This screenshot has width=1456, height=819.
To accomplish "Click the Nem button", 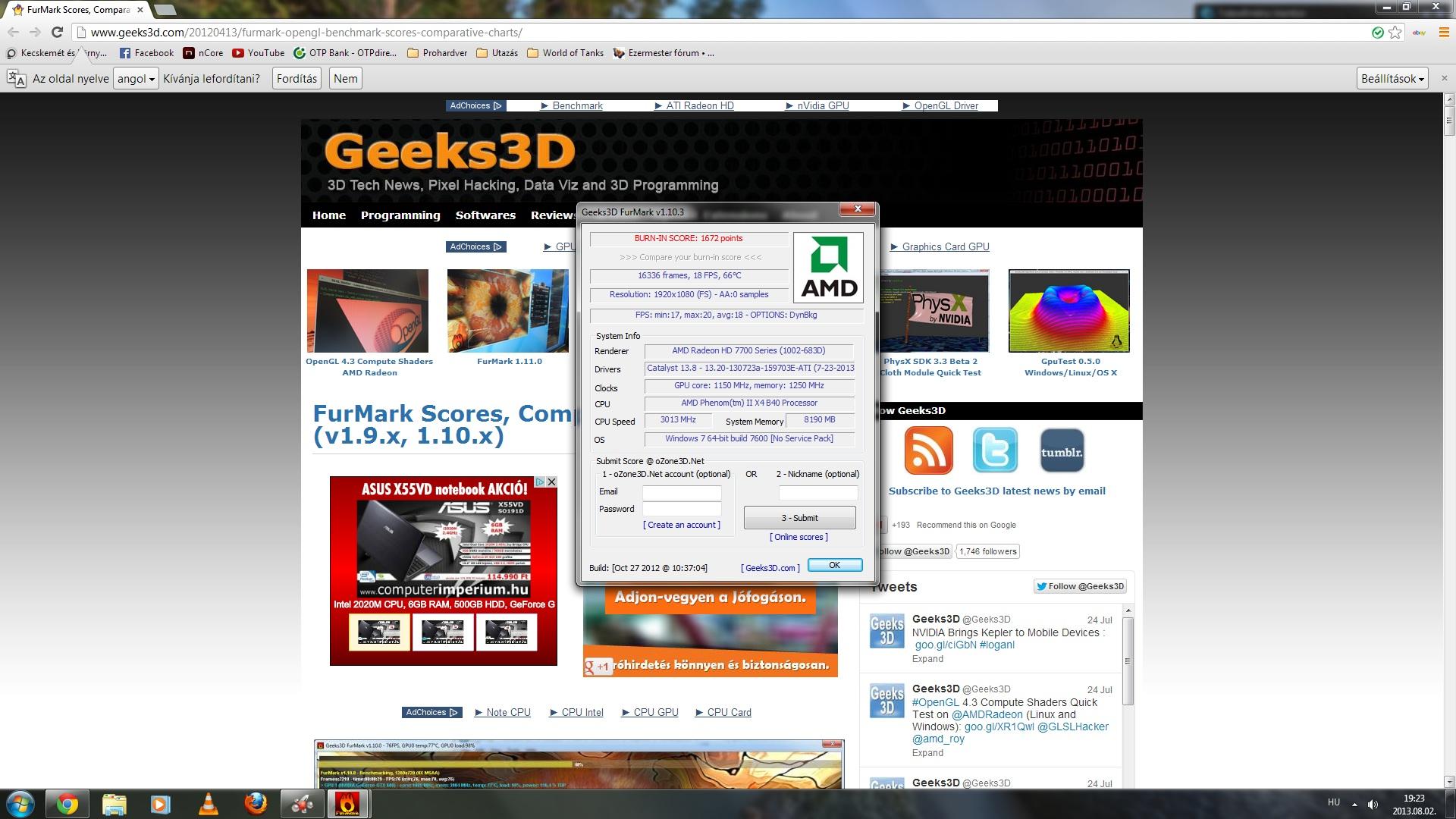I will click(x=345, y=78).
